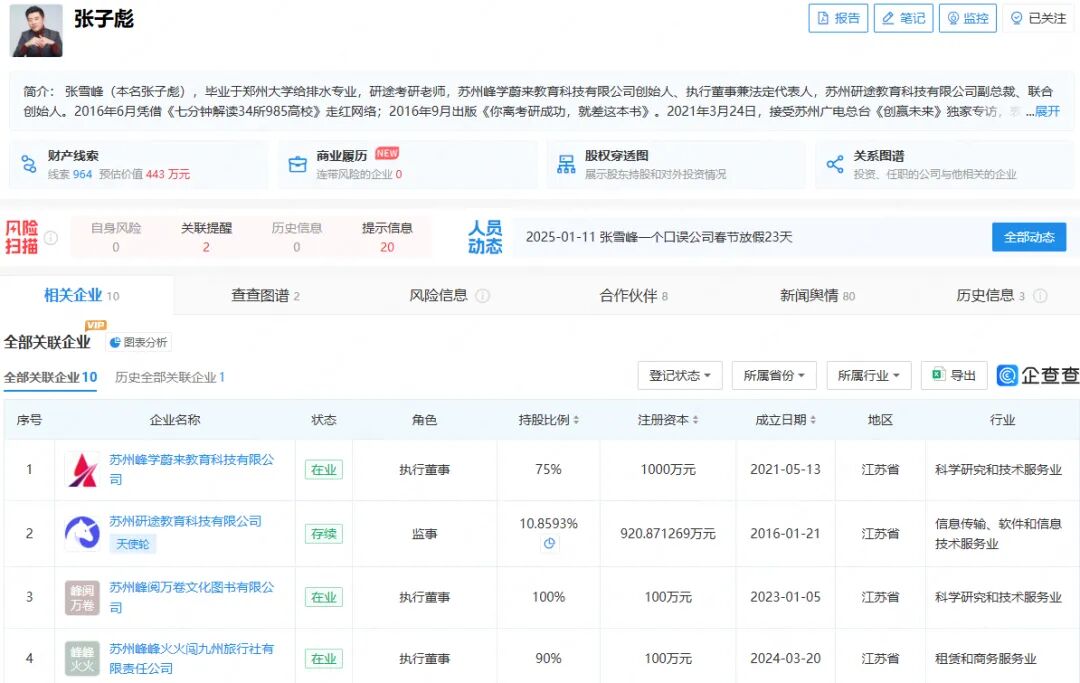Expand the 登记状态 dropdown filter
Viewport: 1080px width, 683px height.
pos(680,375)
